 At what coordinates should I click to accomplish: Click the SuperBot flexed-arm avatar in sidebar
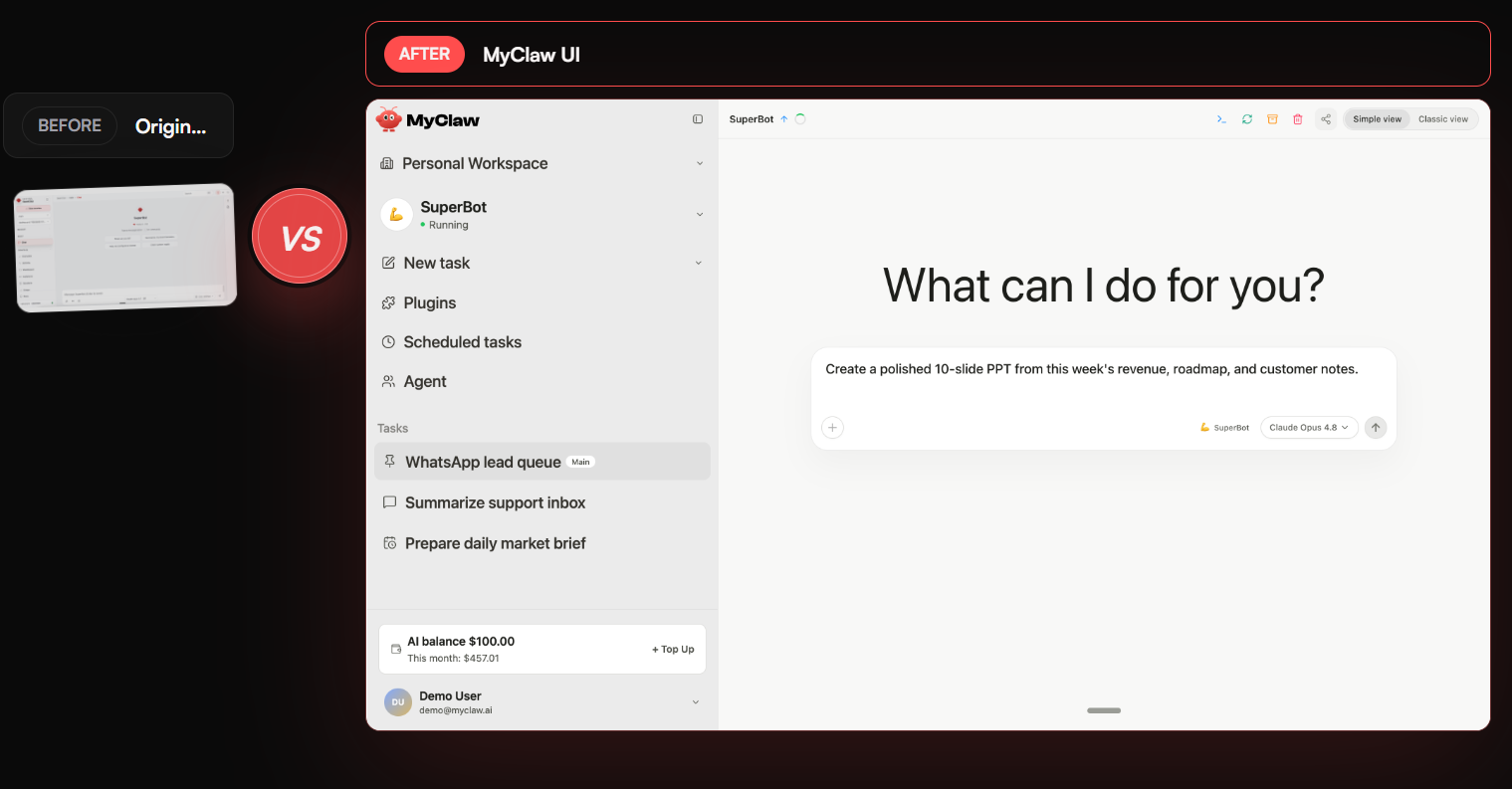[x=396, y=214]
